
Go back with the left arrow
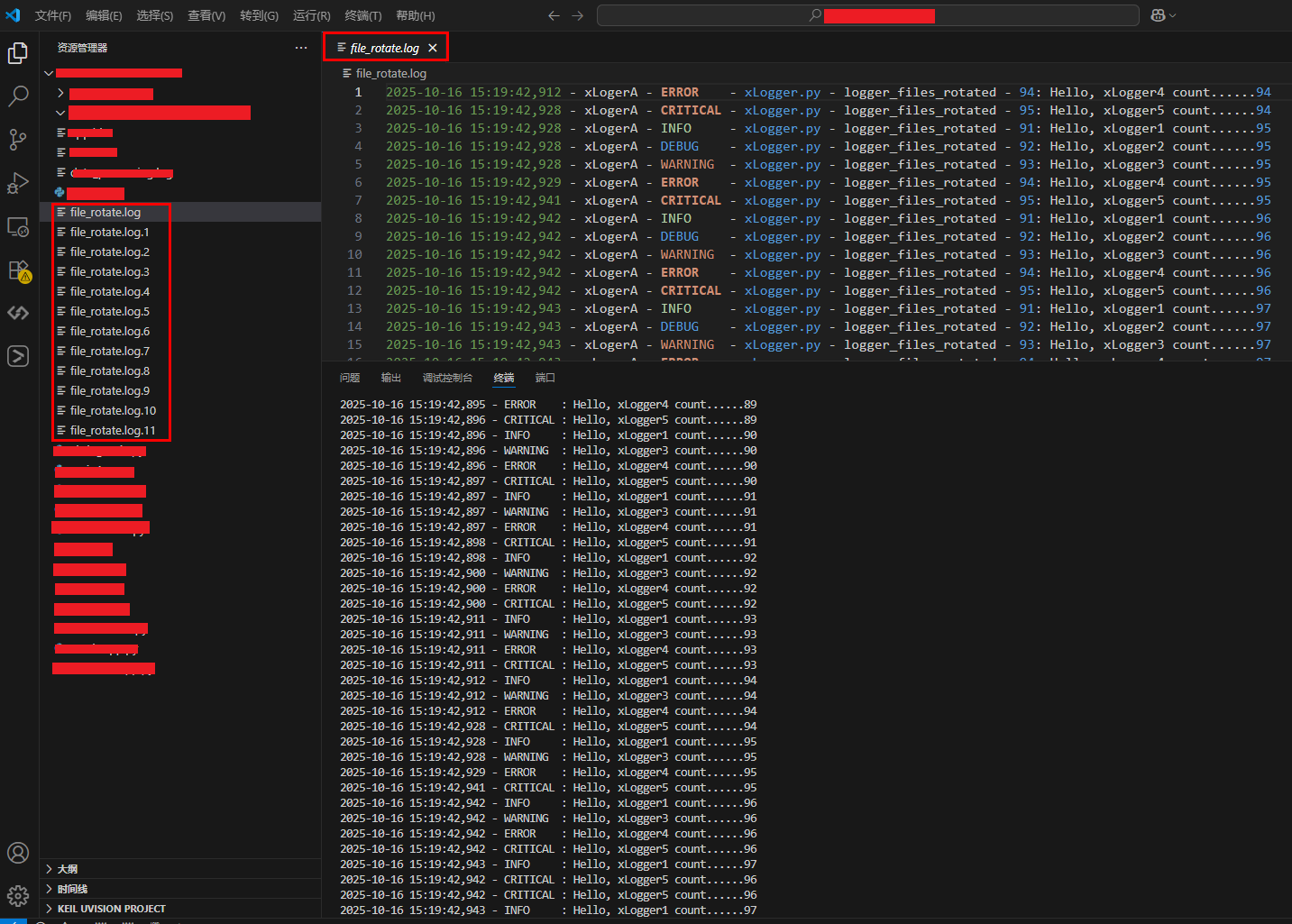click(x=554, y=15)
